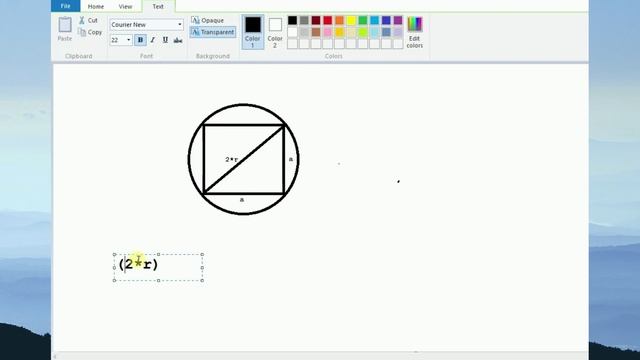
Task: Pick the blue-gray color swatch
Action: (x=386, y=32)
